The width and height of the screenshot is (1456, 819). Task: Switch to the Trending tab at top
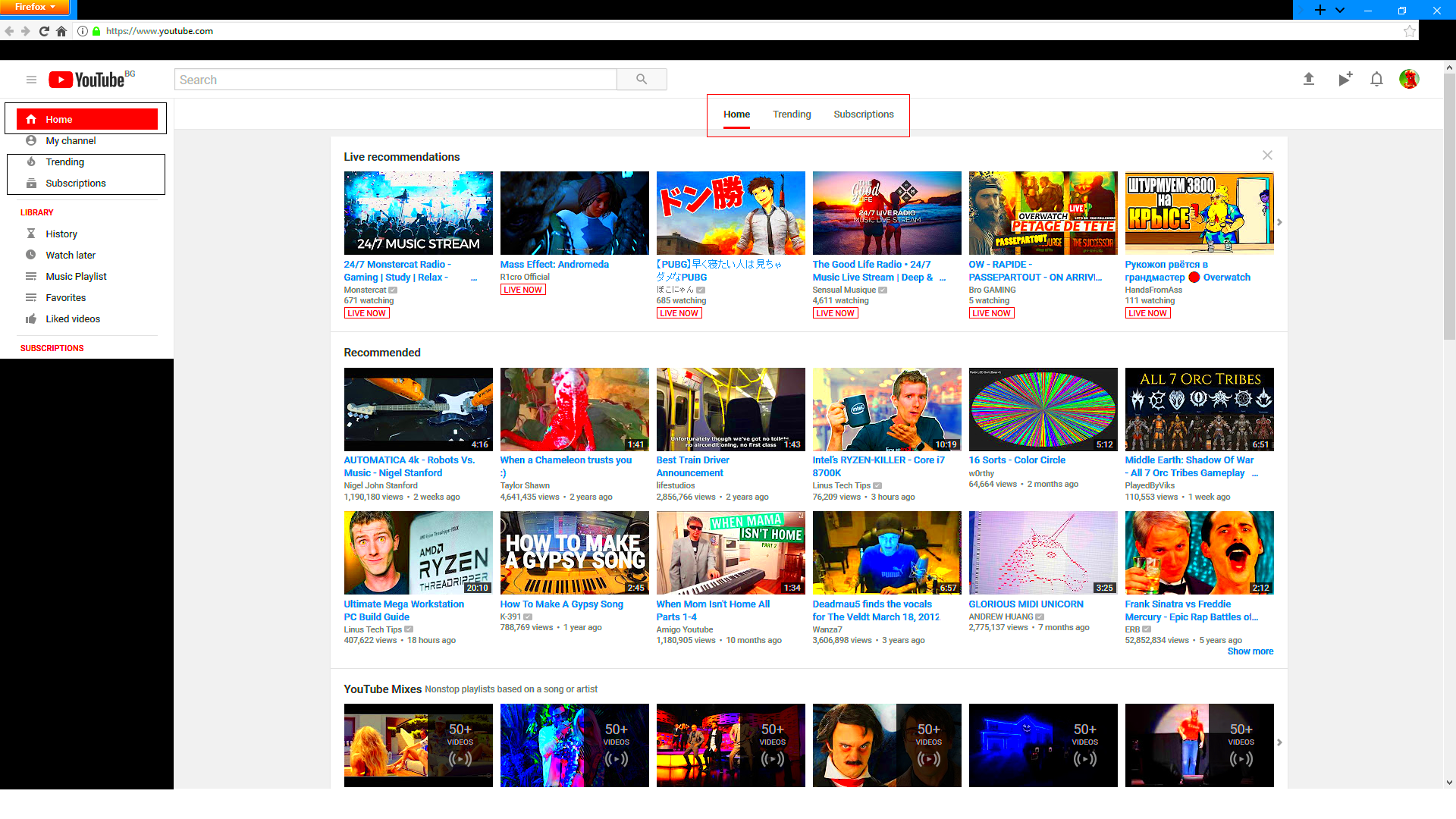(792, 115)
